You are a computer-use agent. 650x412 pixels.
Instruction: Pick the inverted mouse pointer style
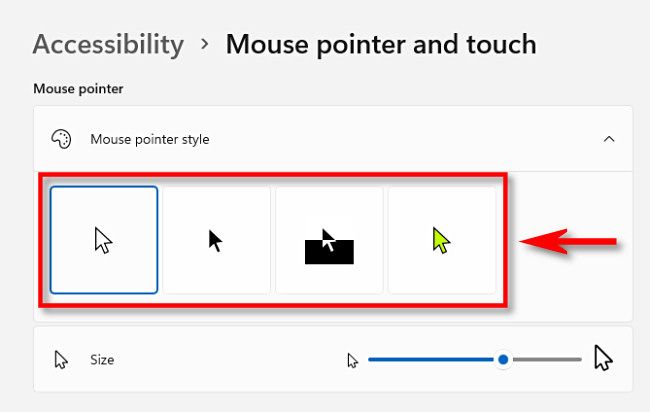tap(329, 241)
